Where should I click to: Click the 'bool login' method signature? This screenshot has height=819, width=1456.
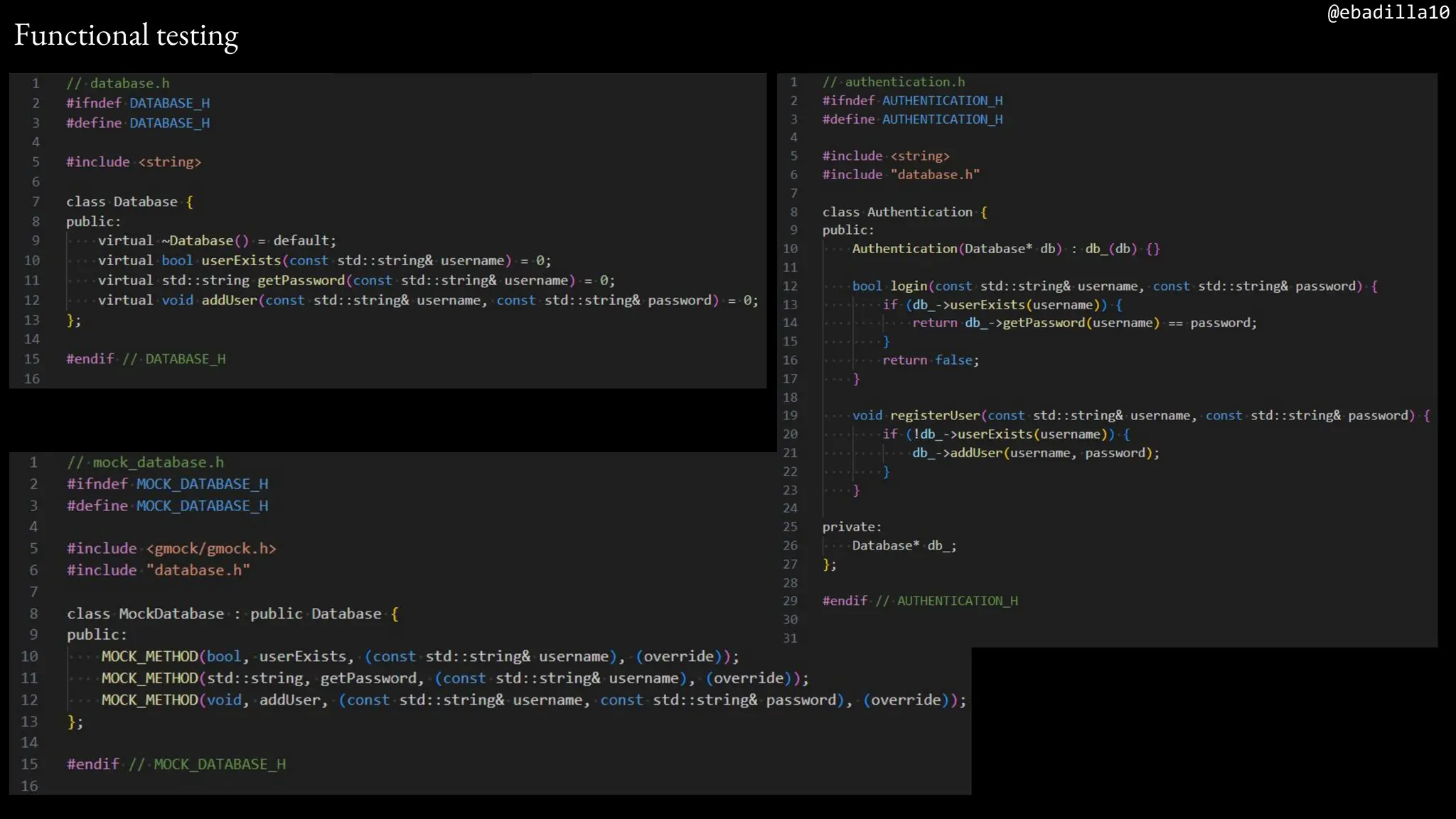(1114, 287)
